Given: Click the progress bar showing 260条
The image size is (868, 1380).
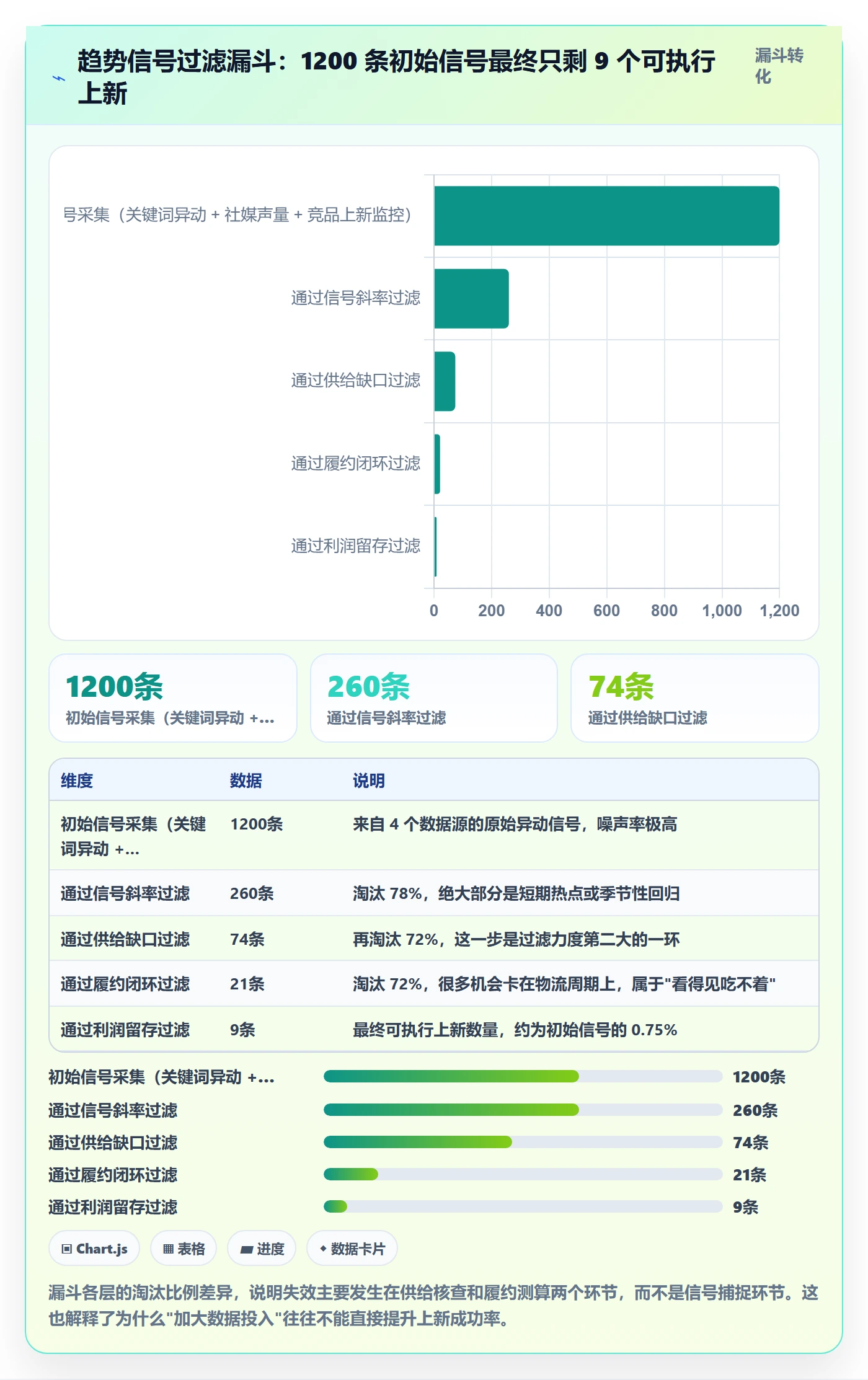Looking at the screenshot, I should tap(523, 1110).
